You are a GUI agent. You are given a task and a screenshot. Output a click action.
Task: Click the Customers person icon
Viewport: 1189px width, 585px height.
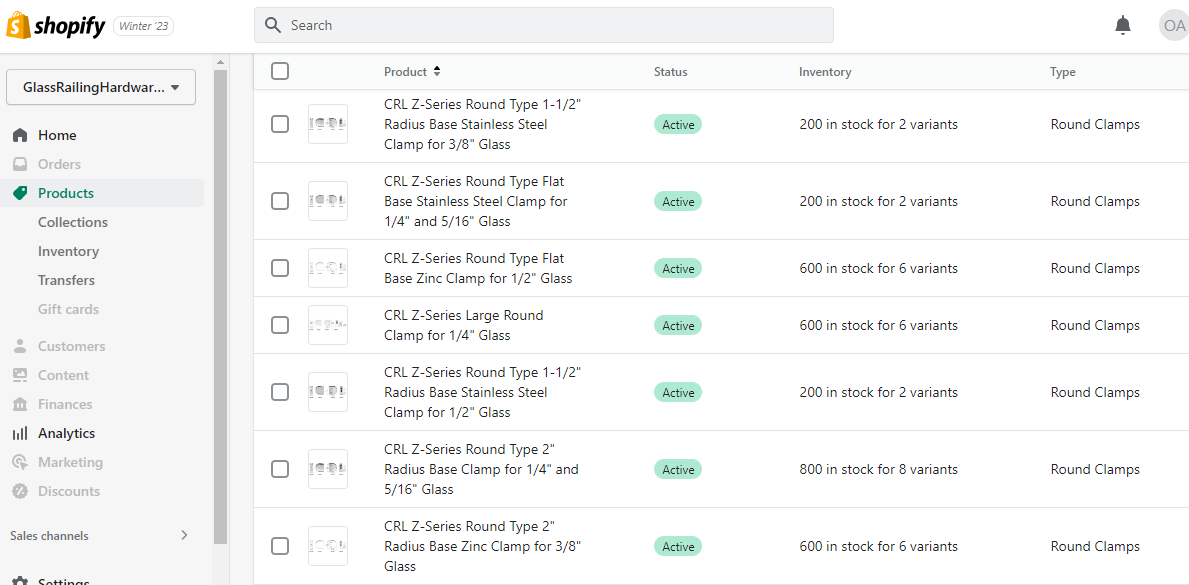(20, 346)
